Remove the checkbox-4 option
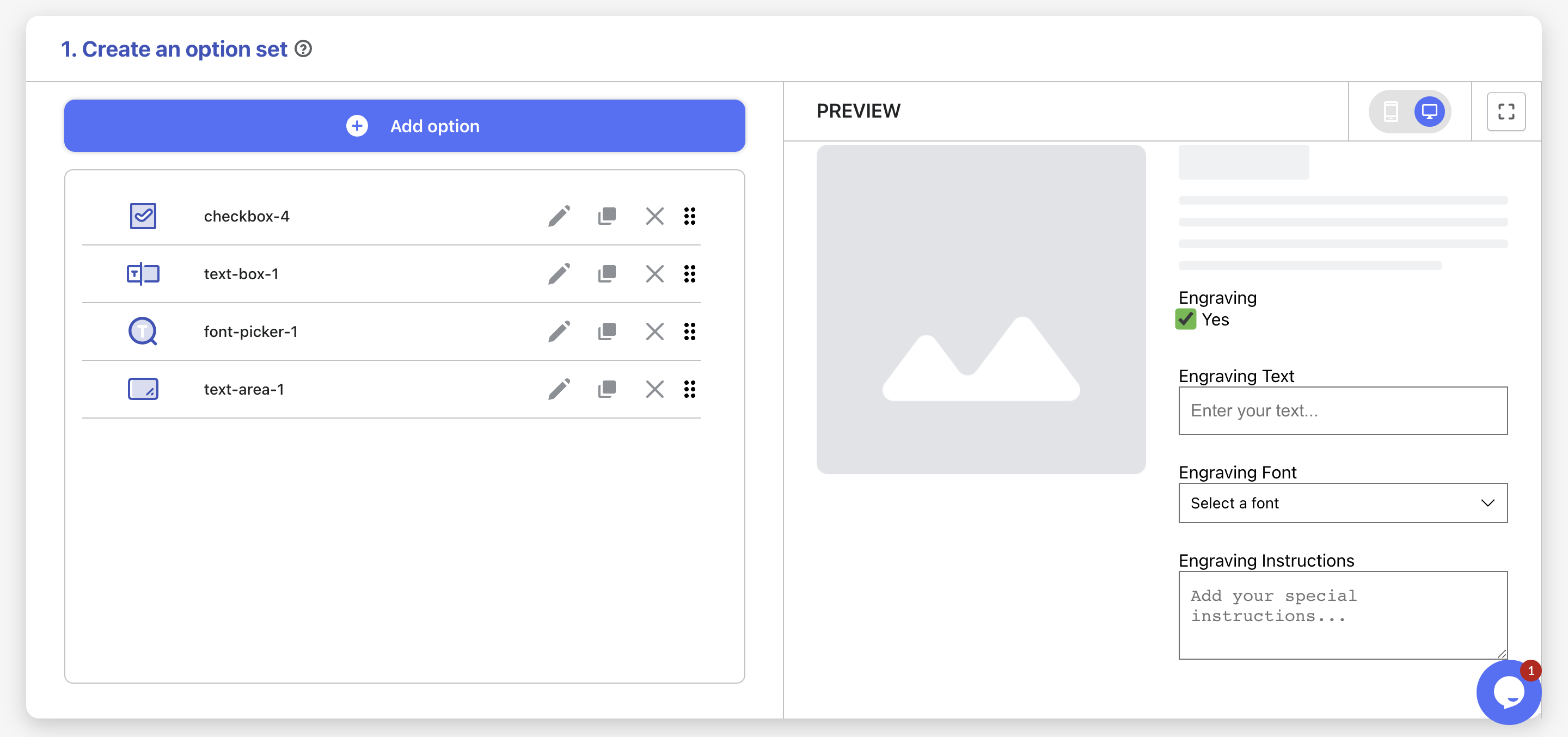Screen dimensions: 1568x737 (x=654, y=216)
